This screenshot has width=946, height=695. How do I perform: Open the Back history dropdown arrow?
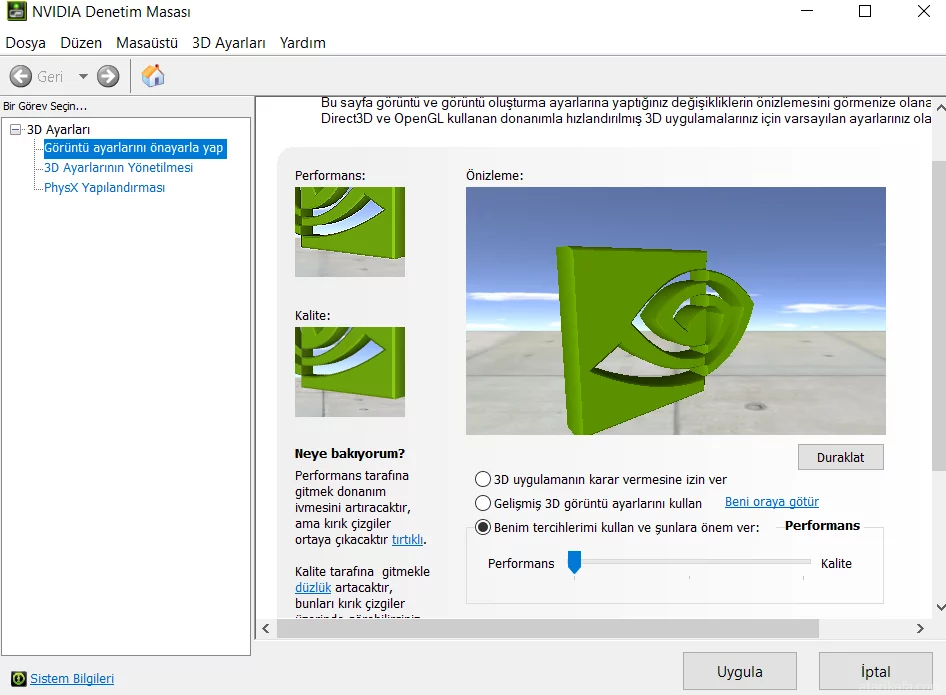point(83,77)
